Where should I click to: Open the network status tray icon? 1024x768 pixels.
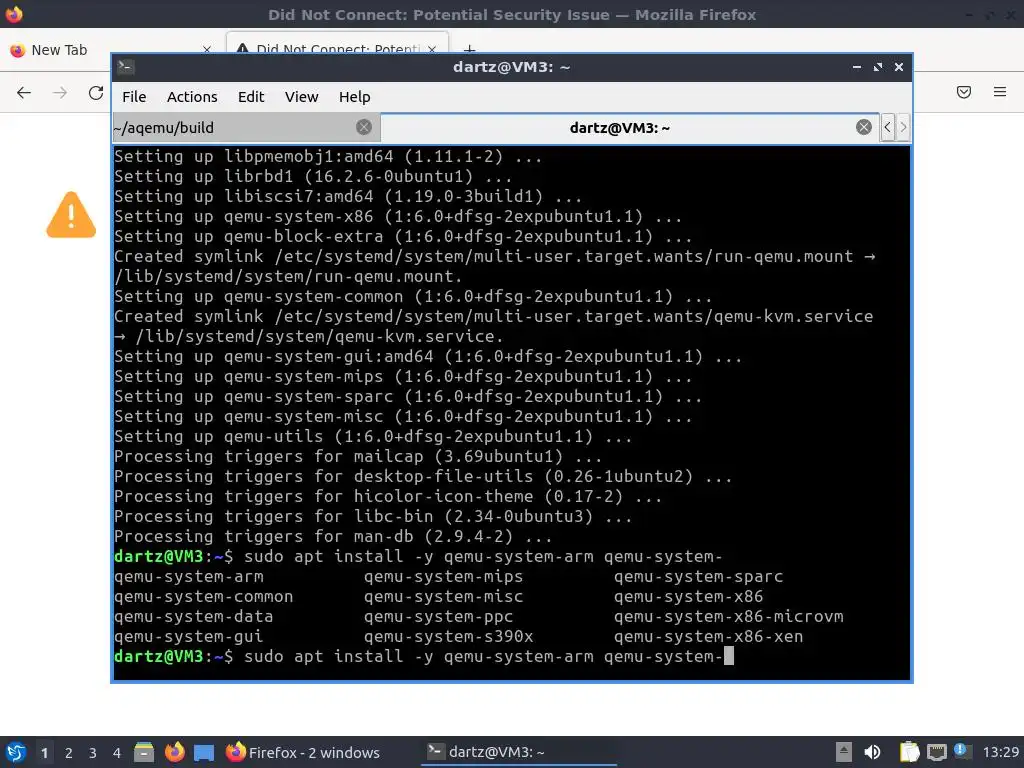click(x=936, y=752)
